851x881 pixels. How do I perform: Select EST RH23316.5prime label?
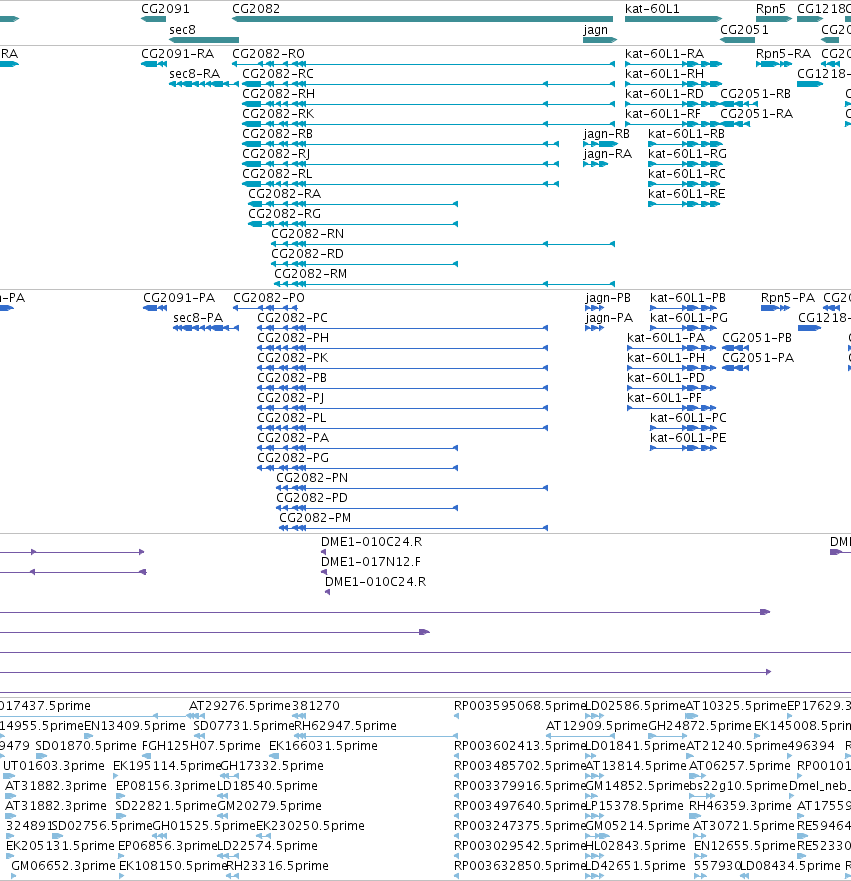coord(277,865)
